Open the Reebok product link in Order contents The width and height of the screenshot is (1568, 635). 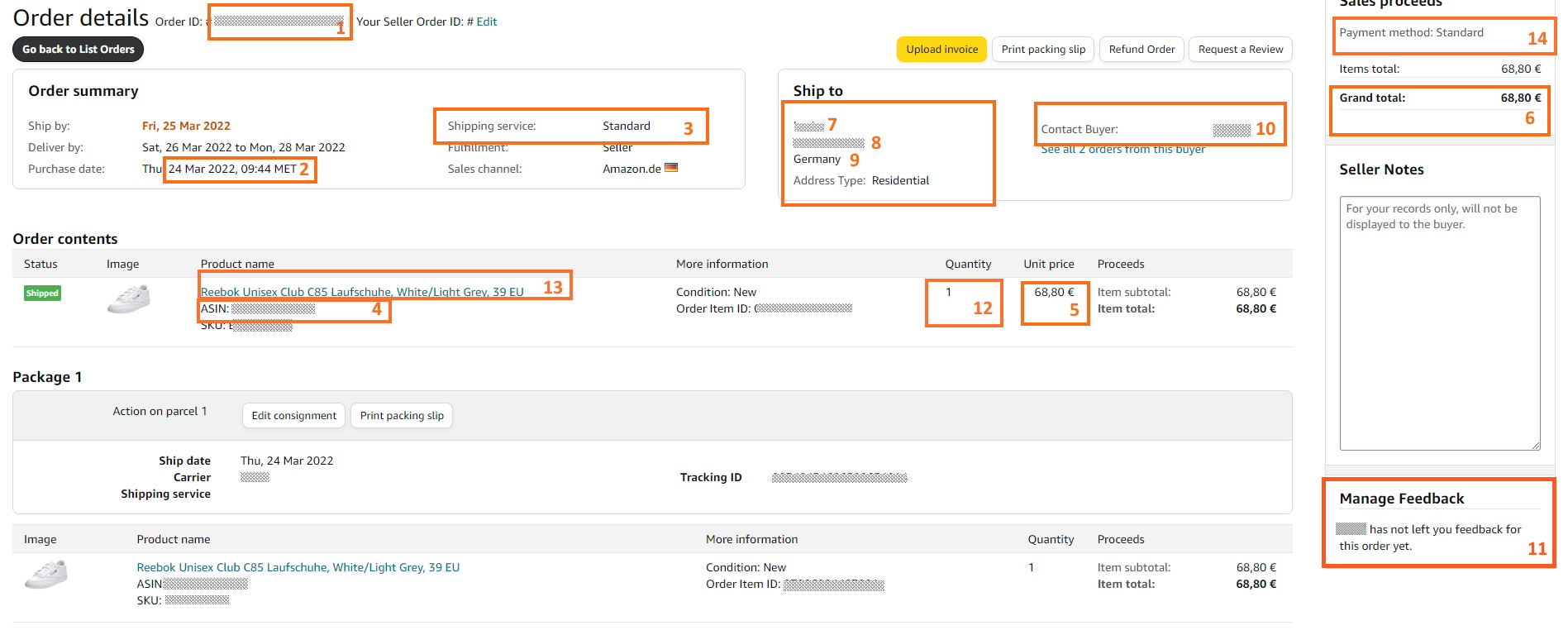[x=362, y=292]
